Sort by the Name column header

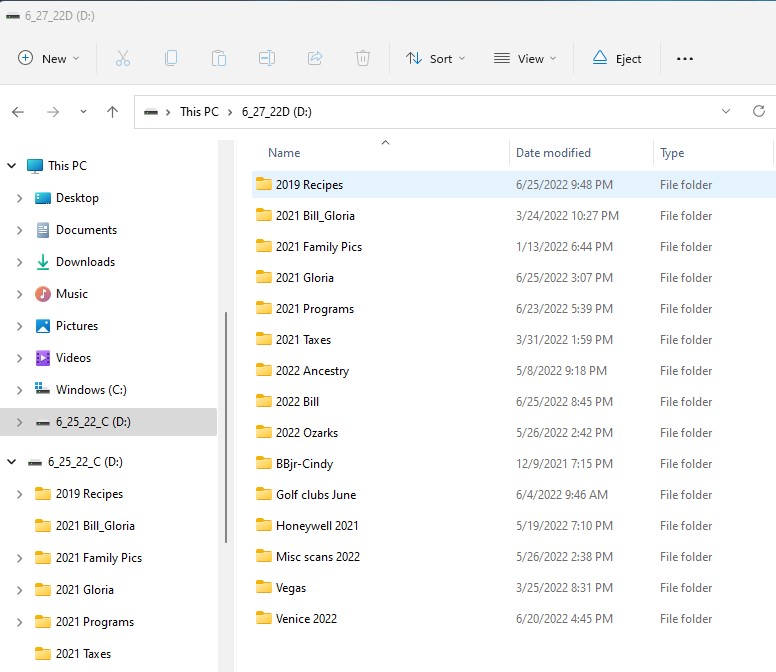284,153
